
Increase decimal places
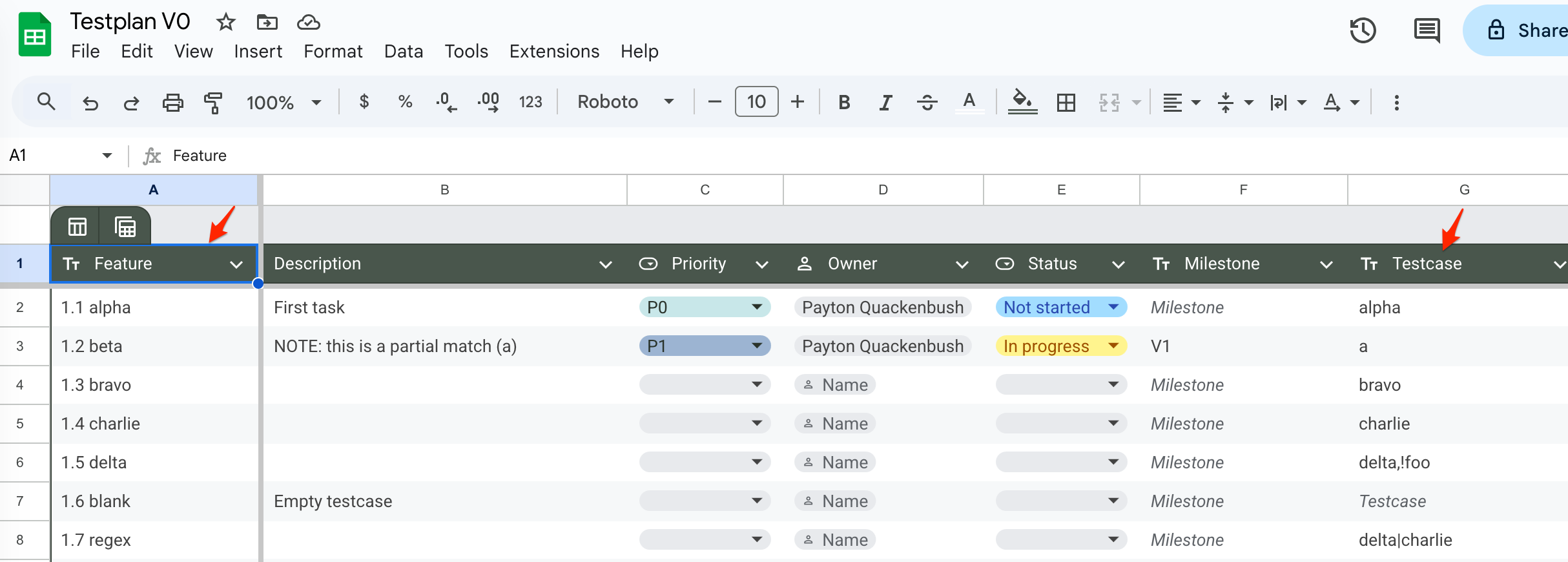coord(488,102)
